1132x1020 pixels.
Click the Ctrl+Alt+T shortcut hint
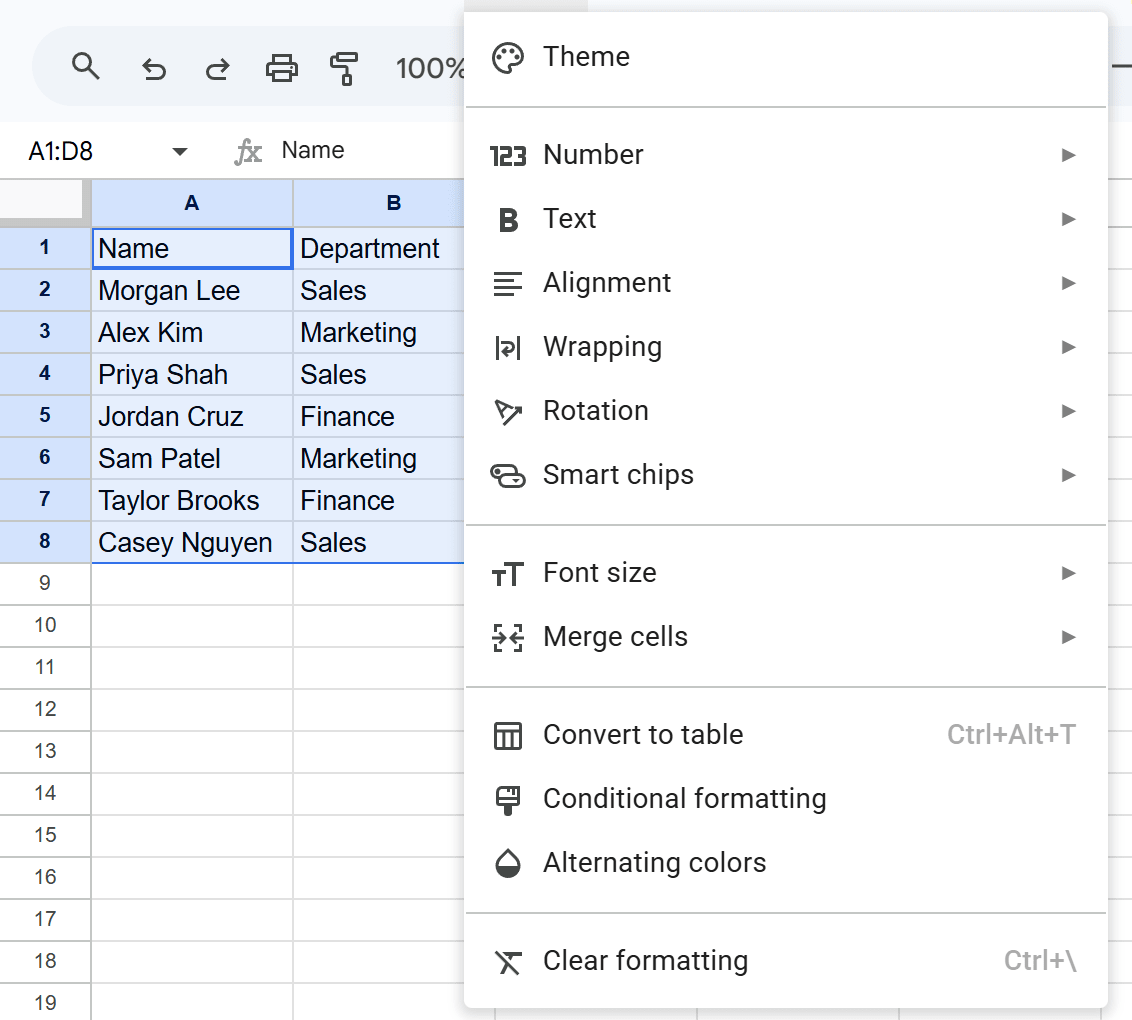click(x=1011, y=735)
